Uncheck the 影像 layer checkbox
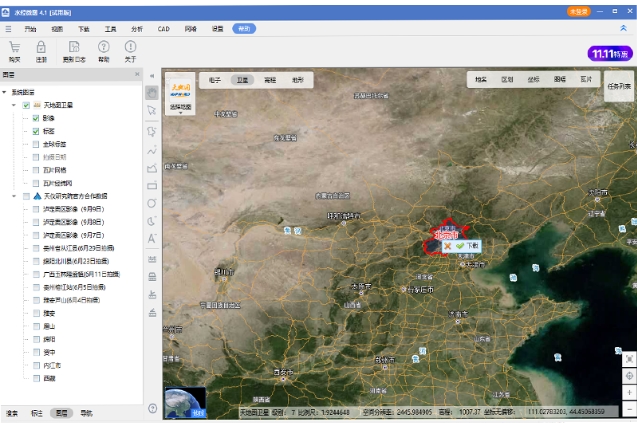 36,118
